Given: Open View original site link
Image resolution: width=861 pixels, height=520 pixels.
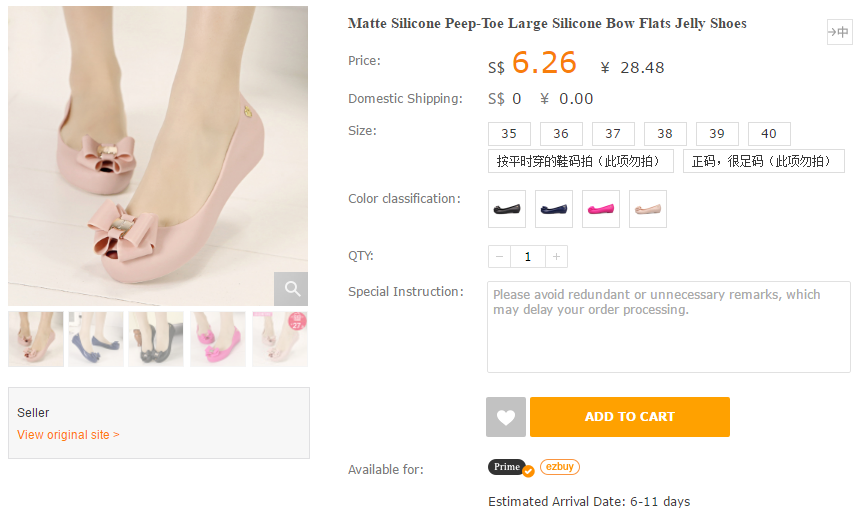Looking at the screenshot, I should 68,435.
